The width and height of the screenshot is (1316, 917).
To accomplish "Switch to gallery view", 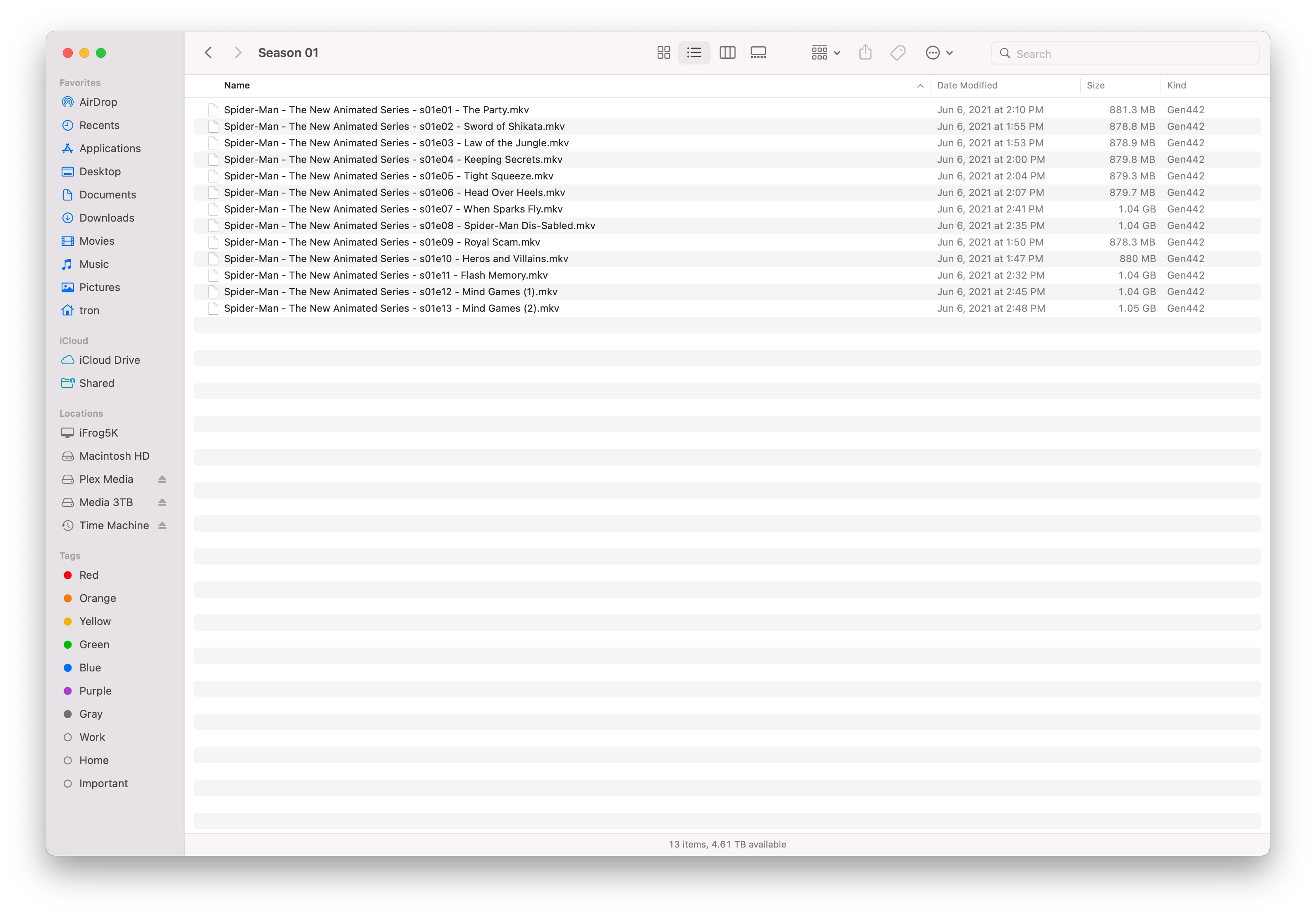I will coord(758,53).
